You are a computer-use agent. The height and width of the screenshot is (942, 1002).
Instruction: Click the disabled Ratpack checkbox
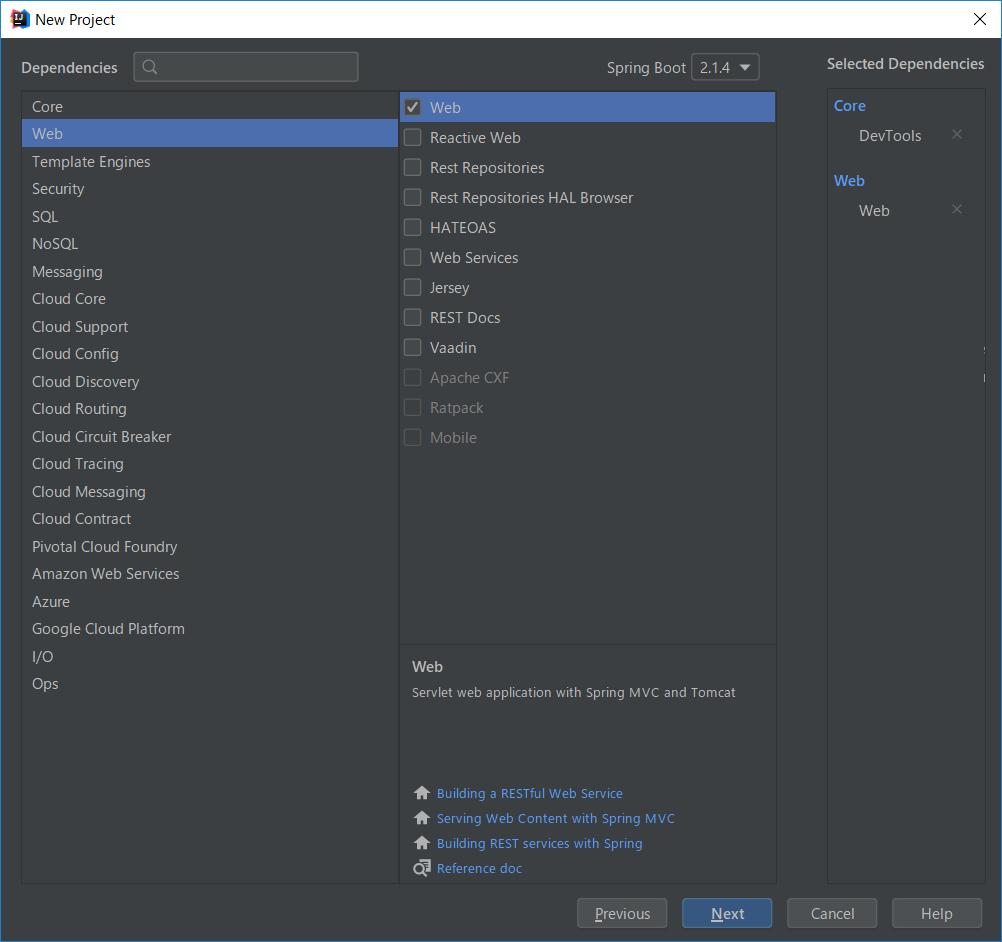pyautogui.click(x=413, y=408)
